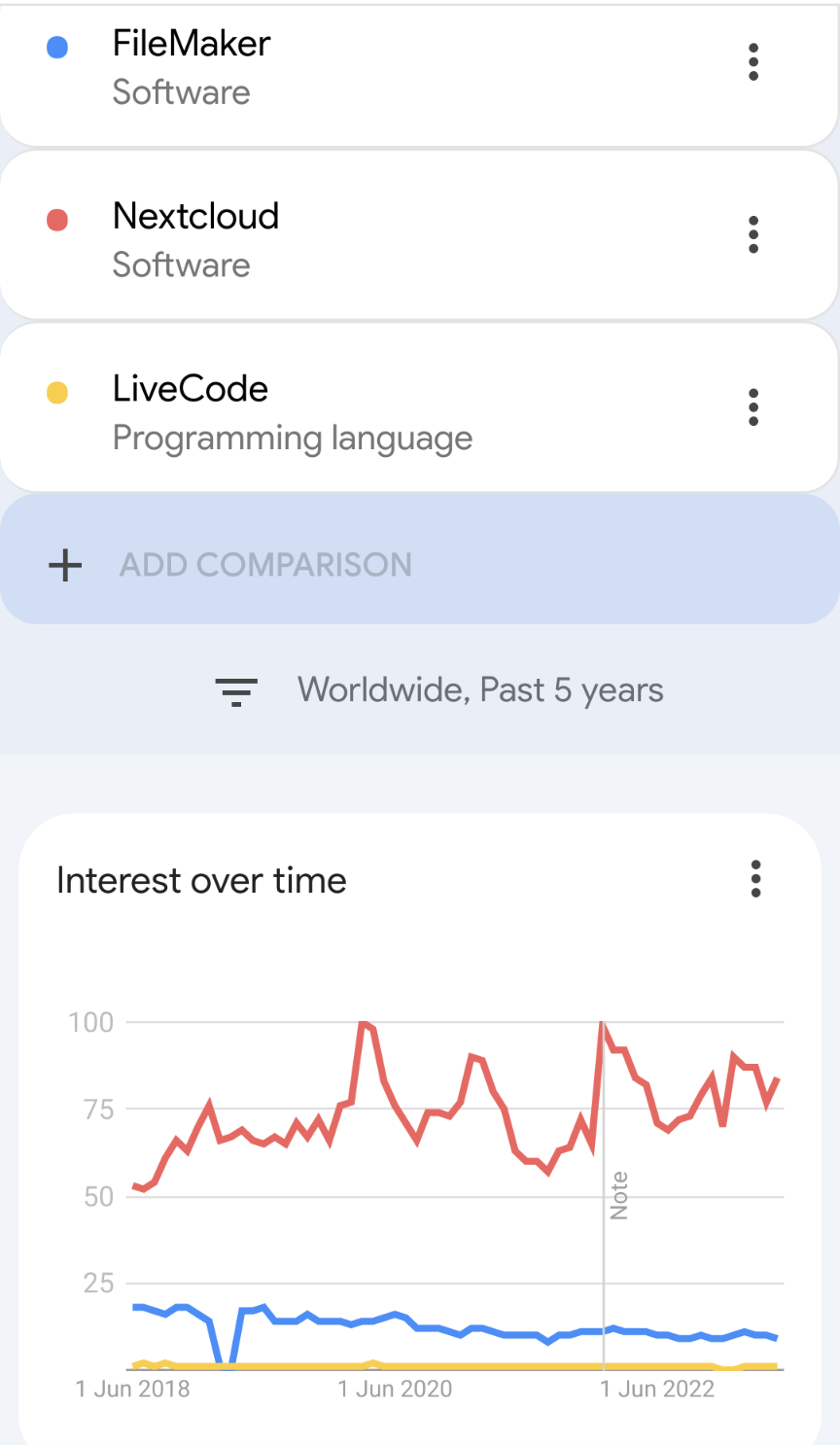Click the 1 Jun 2020 axis label
The width and height of the screenshot is (840, 1445).
[395, 1389]
